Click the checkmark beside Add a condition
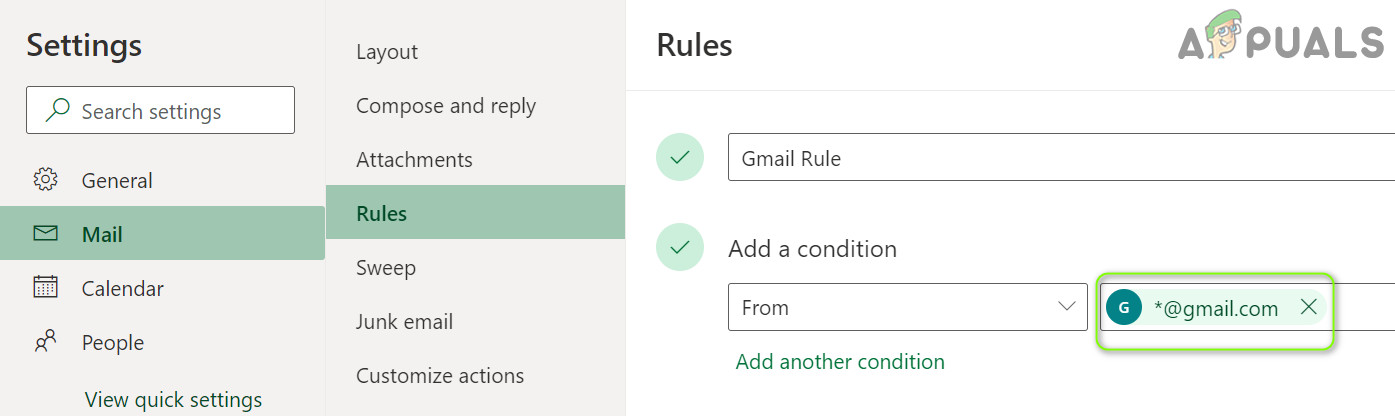The width and height of the screenshot is (1395, 416). click(x=680, y=247)
